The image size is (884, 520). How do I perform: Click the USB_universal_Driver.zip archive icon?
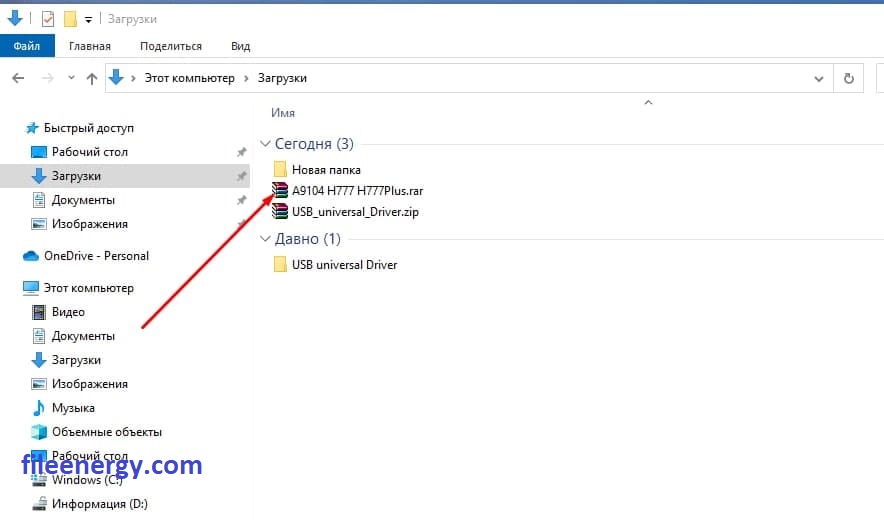pyautogui.click(x=280, y=211)
